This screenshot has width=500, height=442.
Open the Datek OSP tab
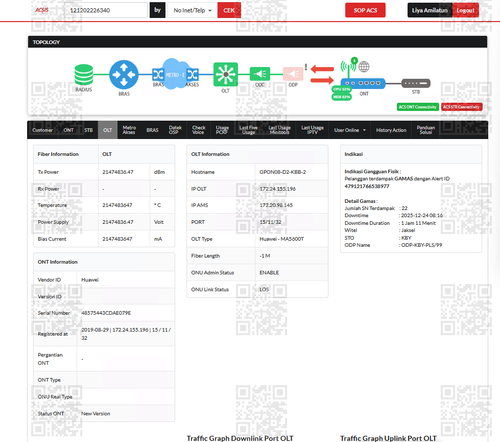coord(175,130)
